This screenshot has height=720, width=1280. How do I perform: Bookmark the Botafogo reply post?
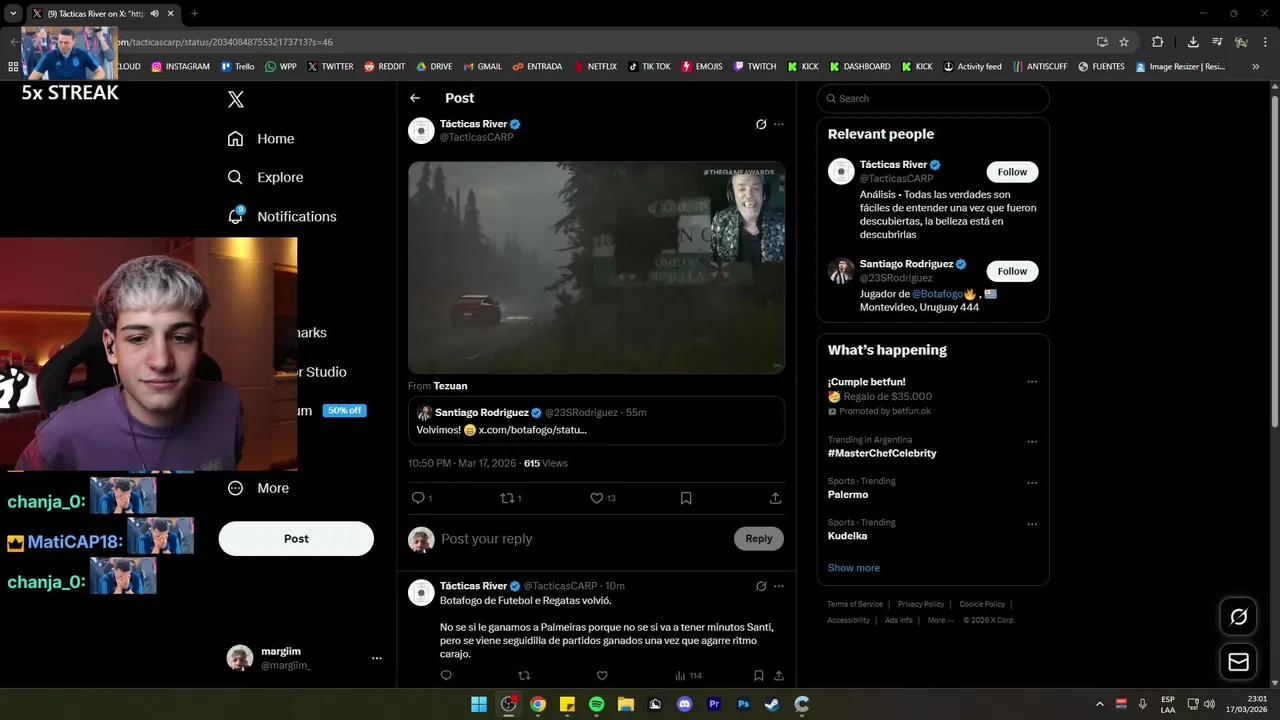click(759, 676)
